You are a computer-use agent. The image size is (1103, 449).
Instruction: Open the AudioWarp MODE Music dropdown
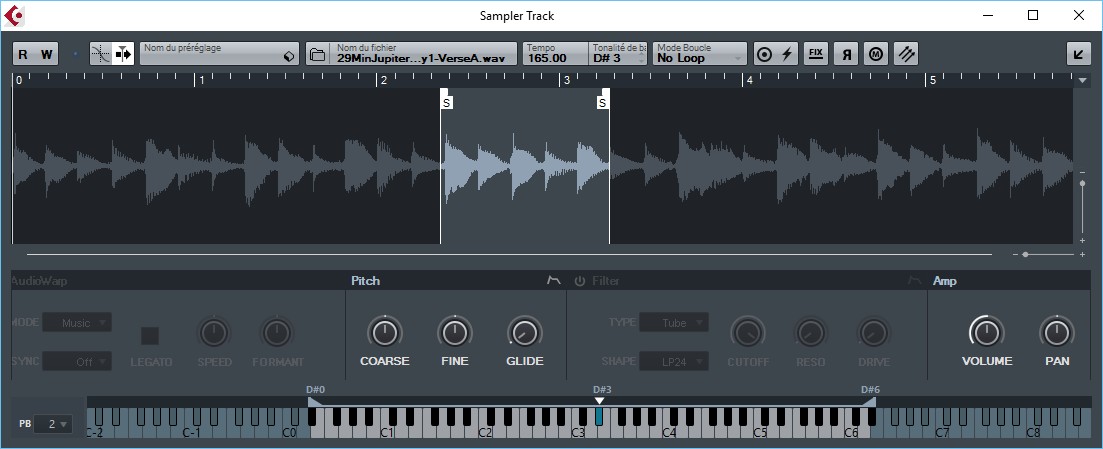point(77,322)
